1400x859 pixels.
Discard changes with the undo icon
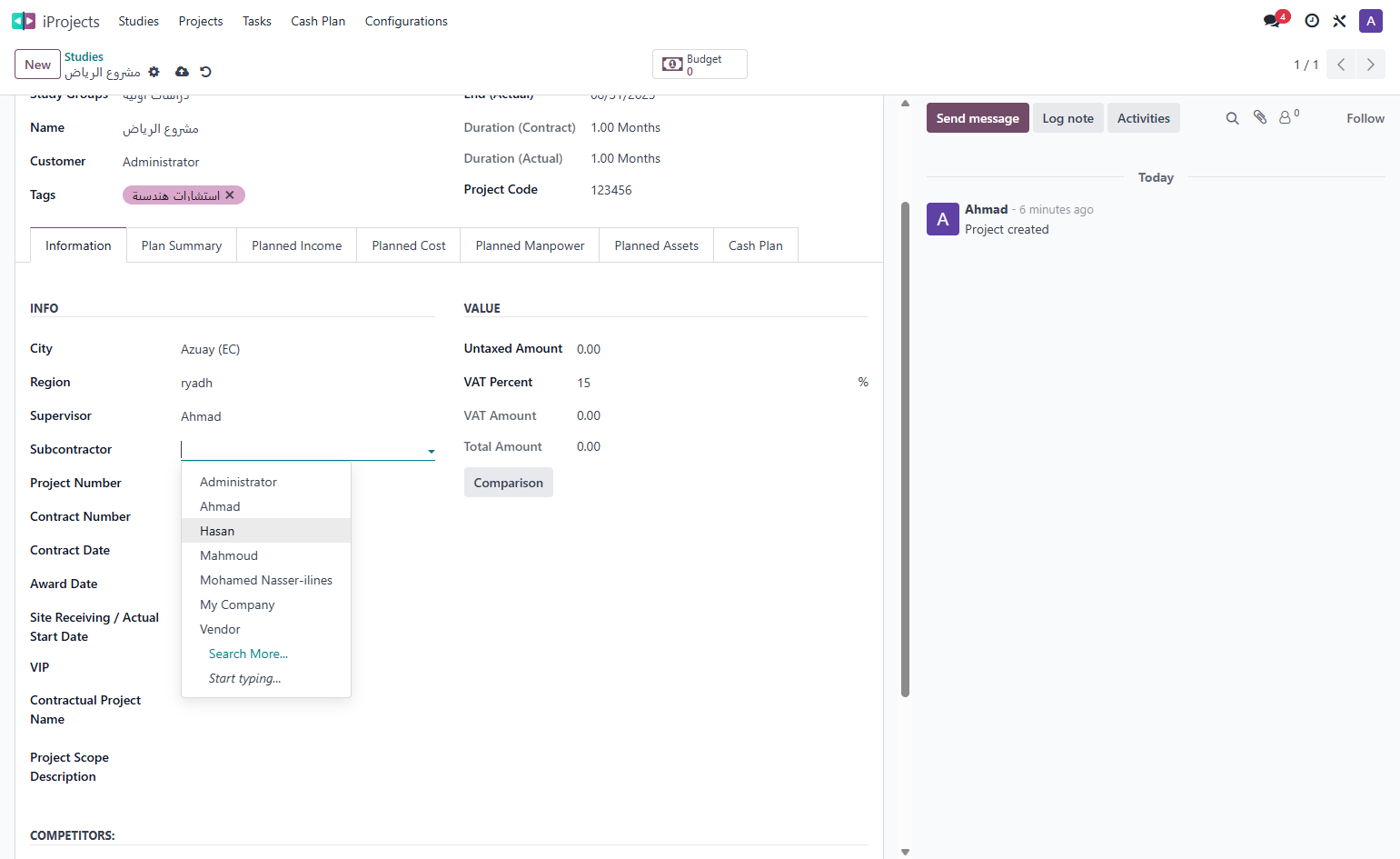tap(205, 72)
